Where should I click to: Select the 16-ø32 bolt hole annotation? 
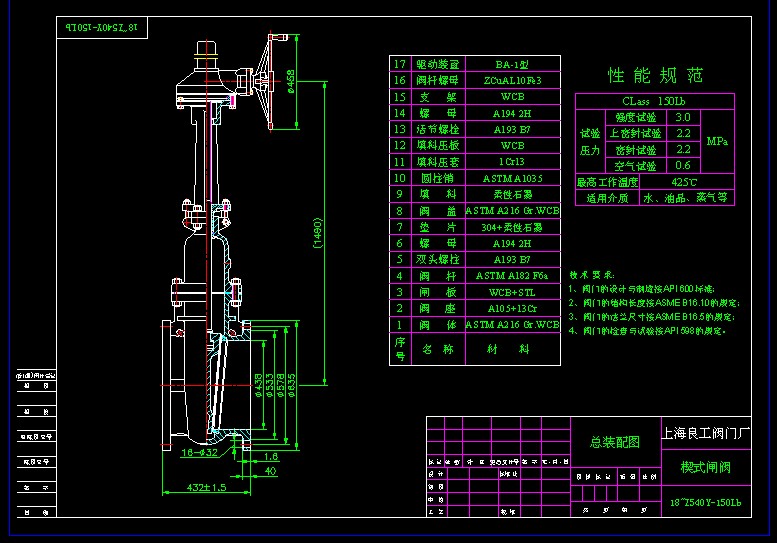(200, 453)
